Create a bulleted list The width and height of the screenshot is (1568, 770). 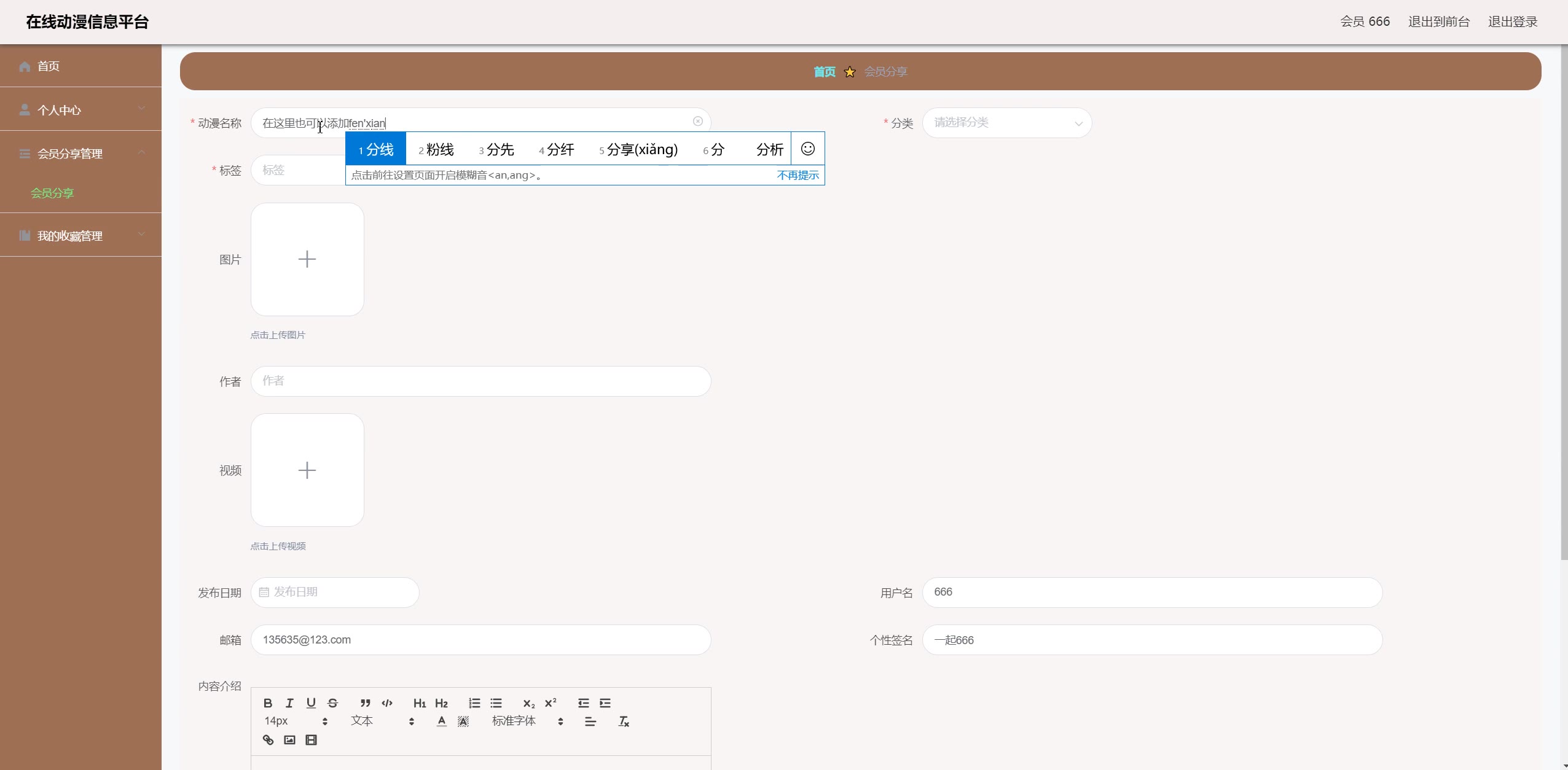[x=496, y=703]
